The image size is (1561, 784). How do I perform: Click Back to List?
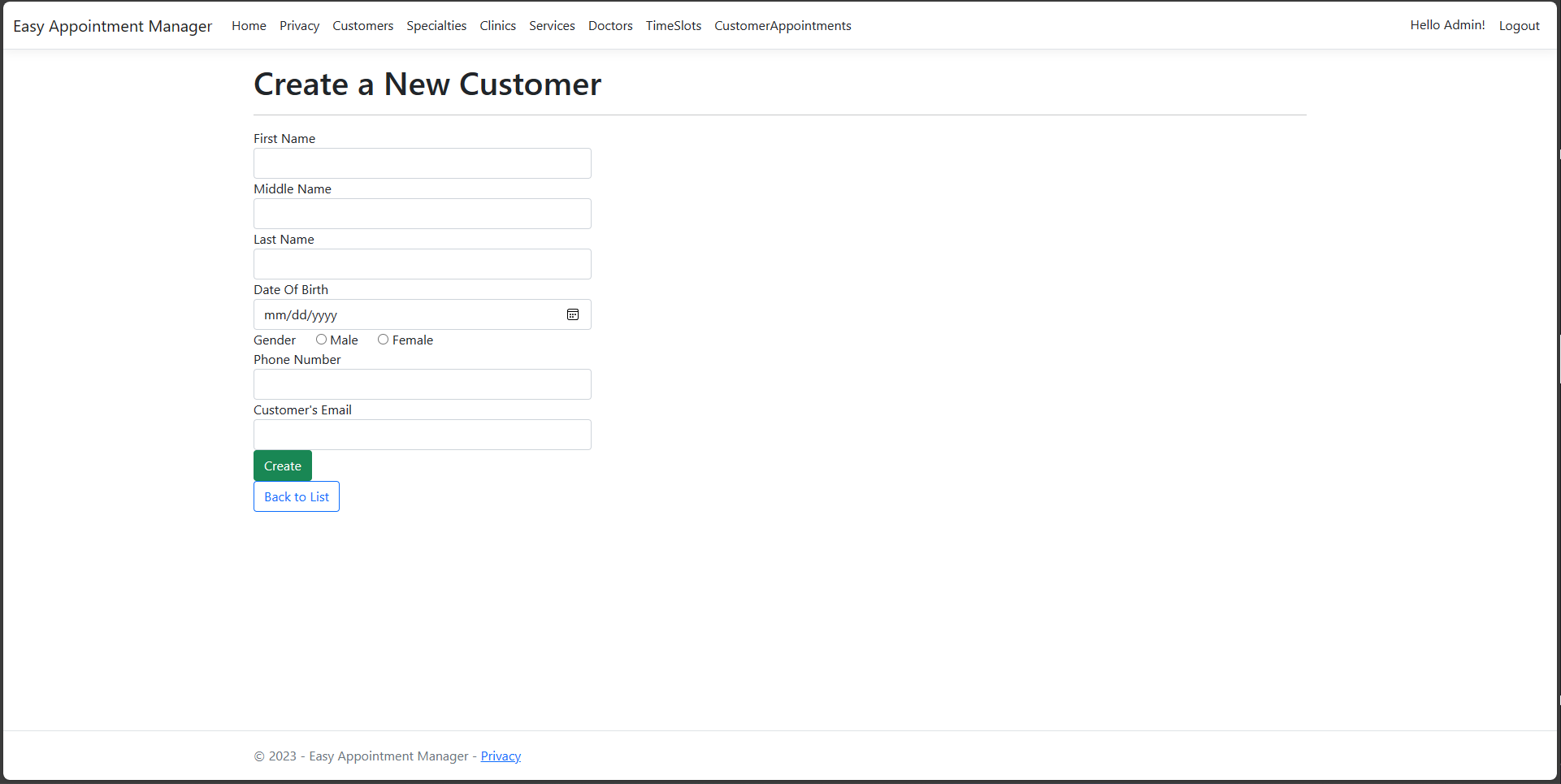(296, 496)
